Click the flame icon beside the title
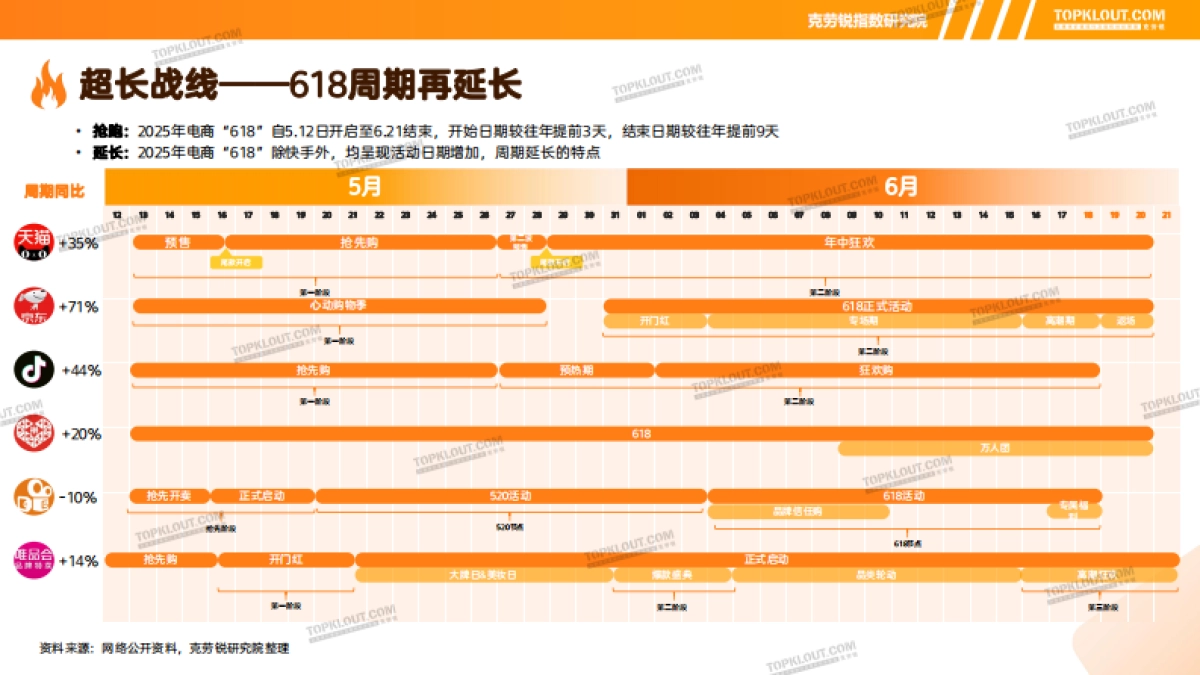This screenshot has height=675, width=1200. [x=48, y=84]
